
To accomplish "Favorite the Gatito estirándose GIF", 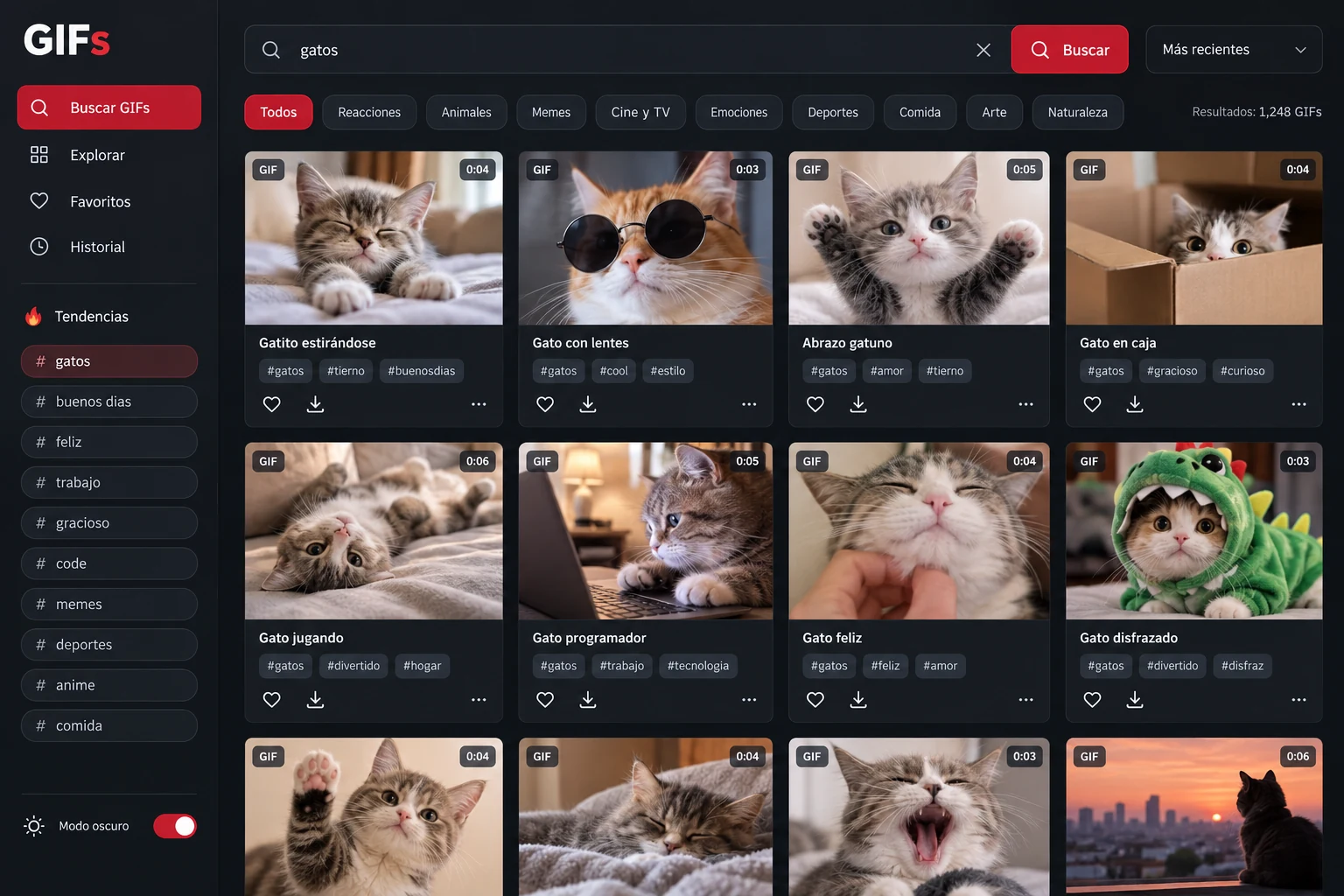I will tap(272, 404).
